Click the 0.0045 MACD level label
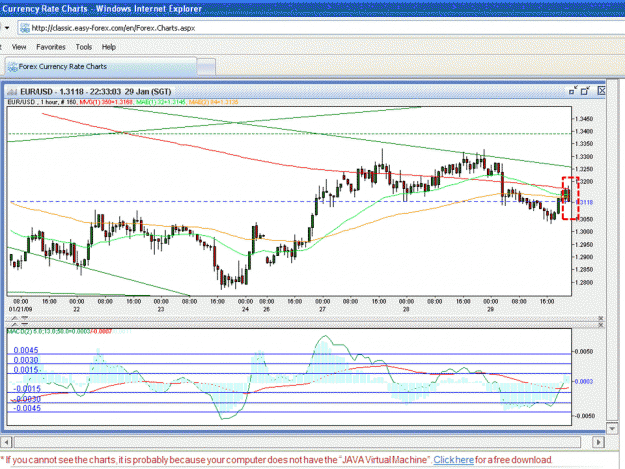Screen dimensions: 625x469 click(26, 350)
